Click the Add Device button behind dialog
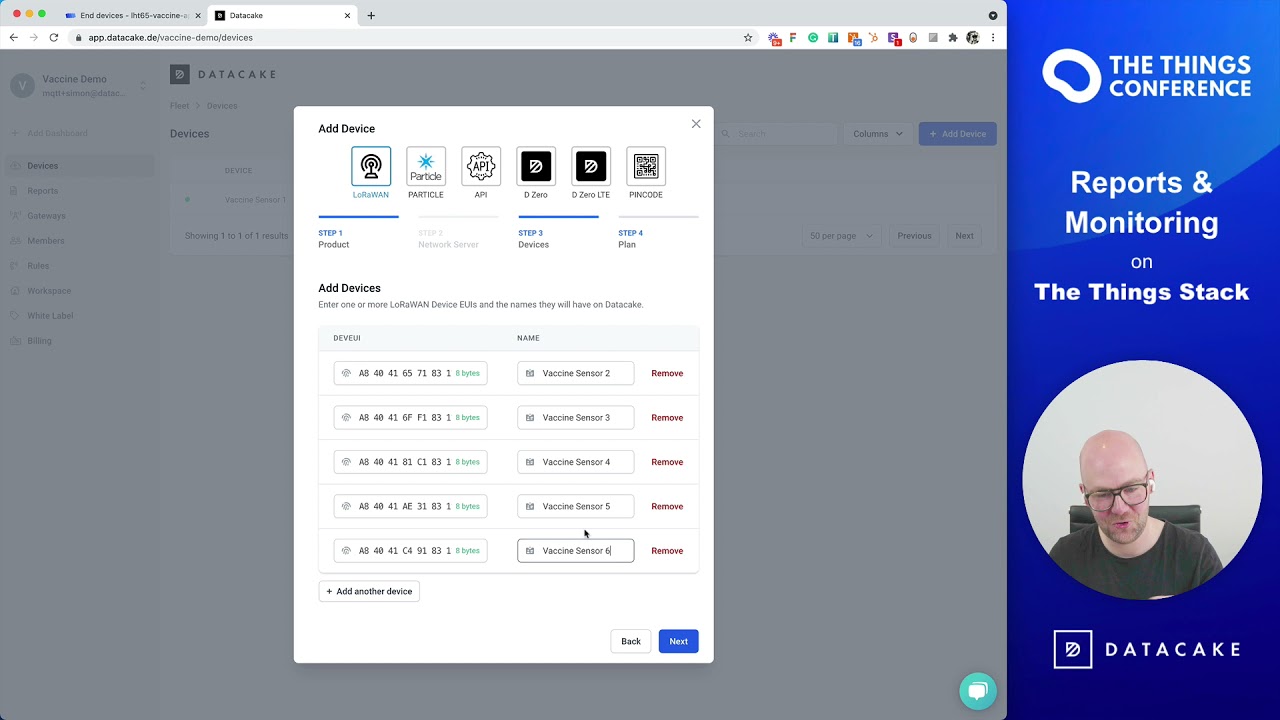The height and width of the screenshot is (720, 1280). (958, 134)
